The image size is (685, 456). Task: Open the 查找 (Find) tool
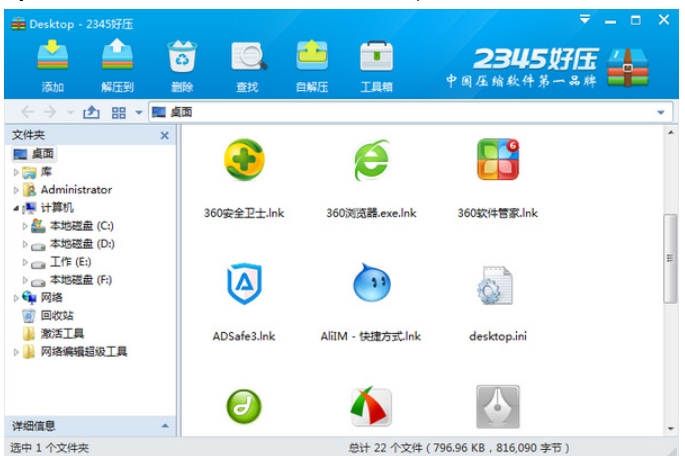coord(248,56)
